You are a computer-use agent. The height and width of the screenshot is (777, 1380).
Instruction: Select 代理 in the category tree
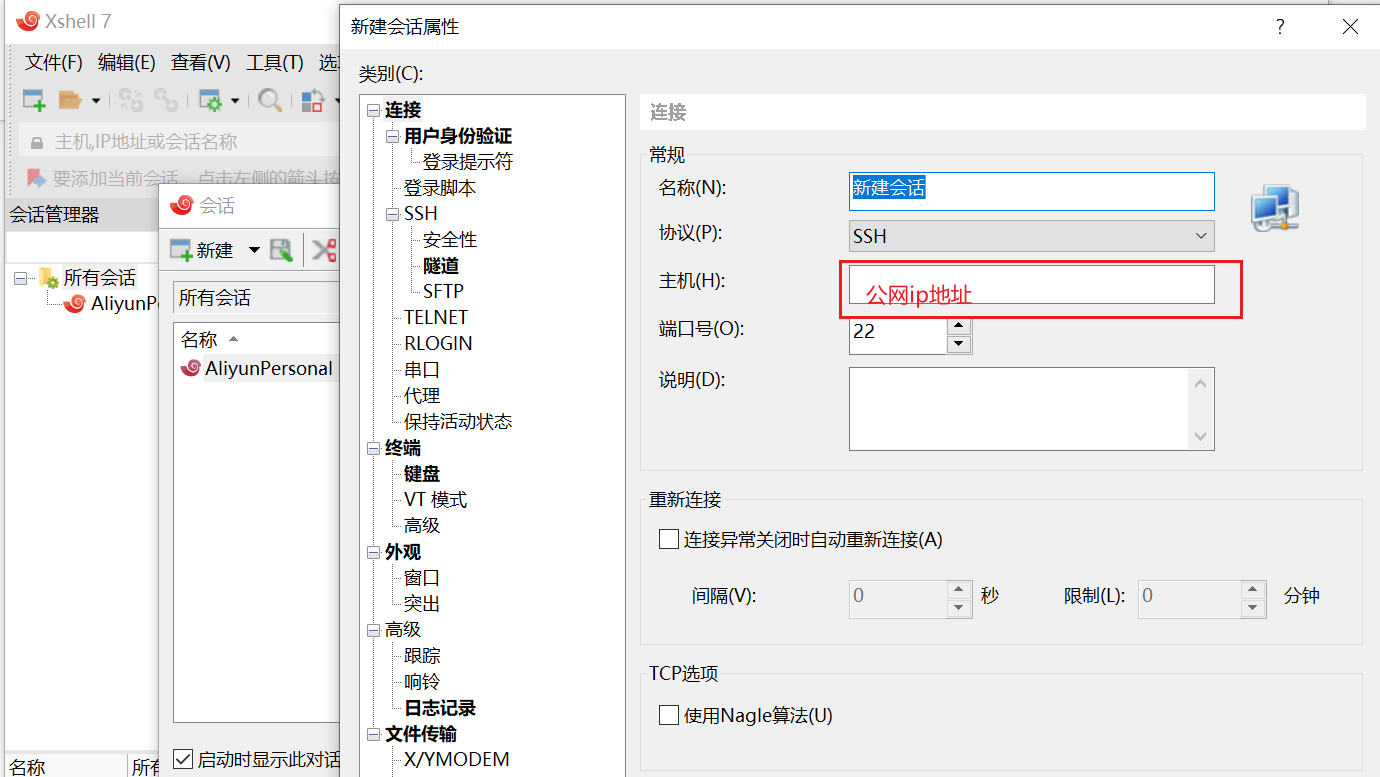point(422,396)
